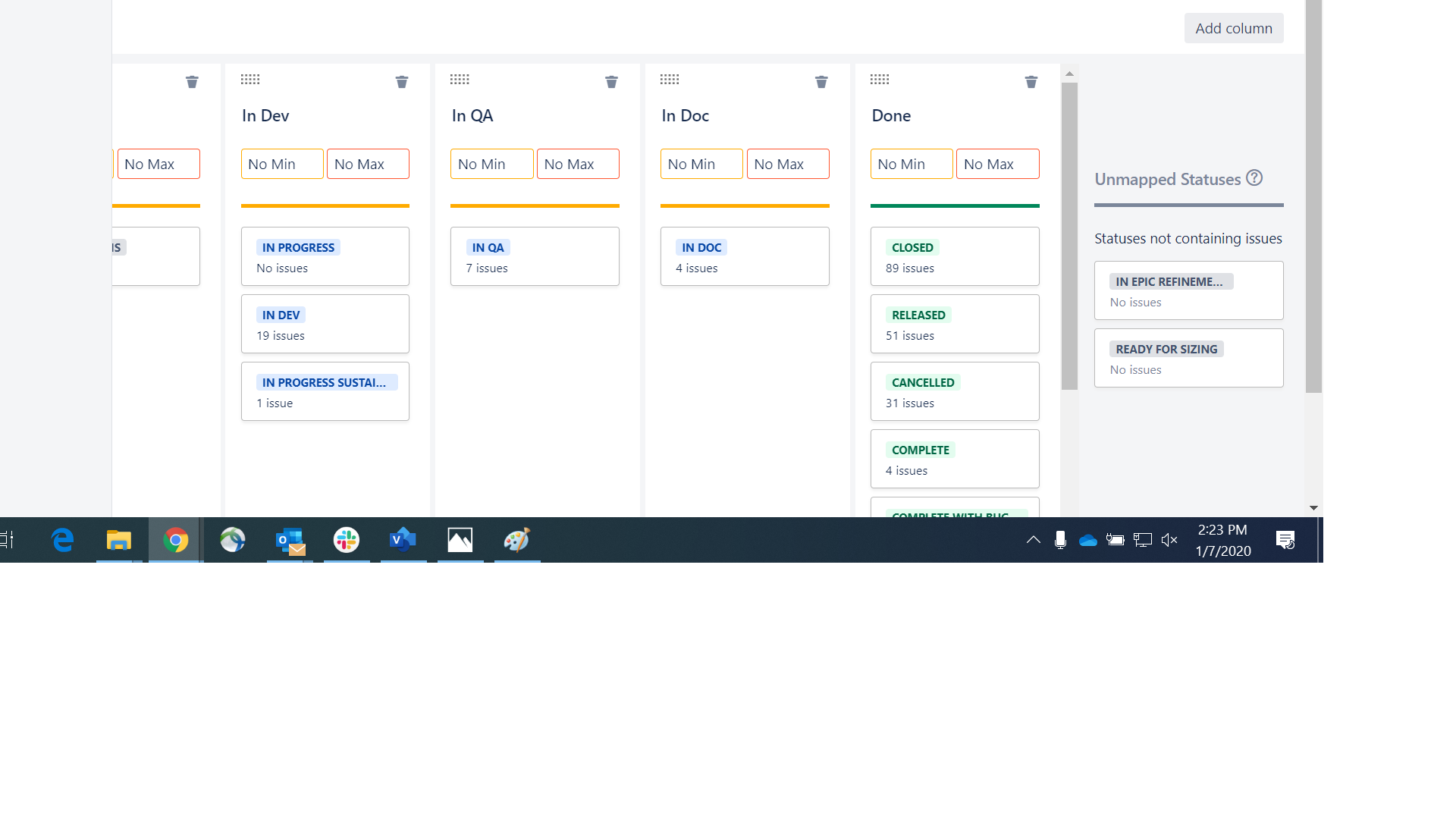Select the IN PROGRESS SUSTAI... status card
Screen dimensions: 1456x819
tap(325, 391)
